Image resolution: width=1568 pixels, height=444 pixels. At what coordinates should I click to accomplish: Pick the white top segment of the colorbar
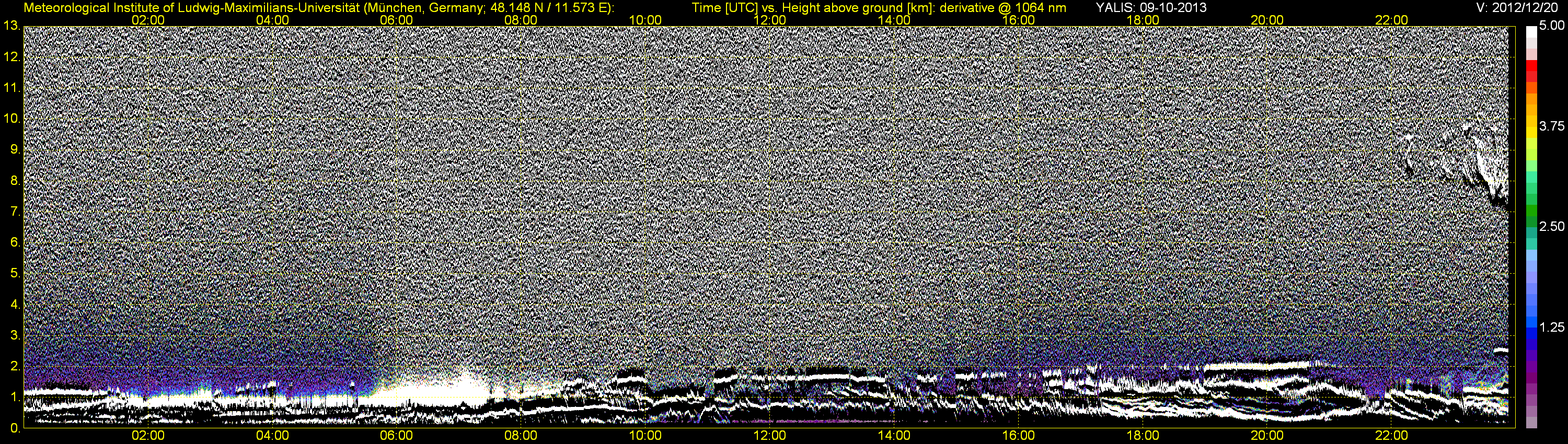point(1531,32)
